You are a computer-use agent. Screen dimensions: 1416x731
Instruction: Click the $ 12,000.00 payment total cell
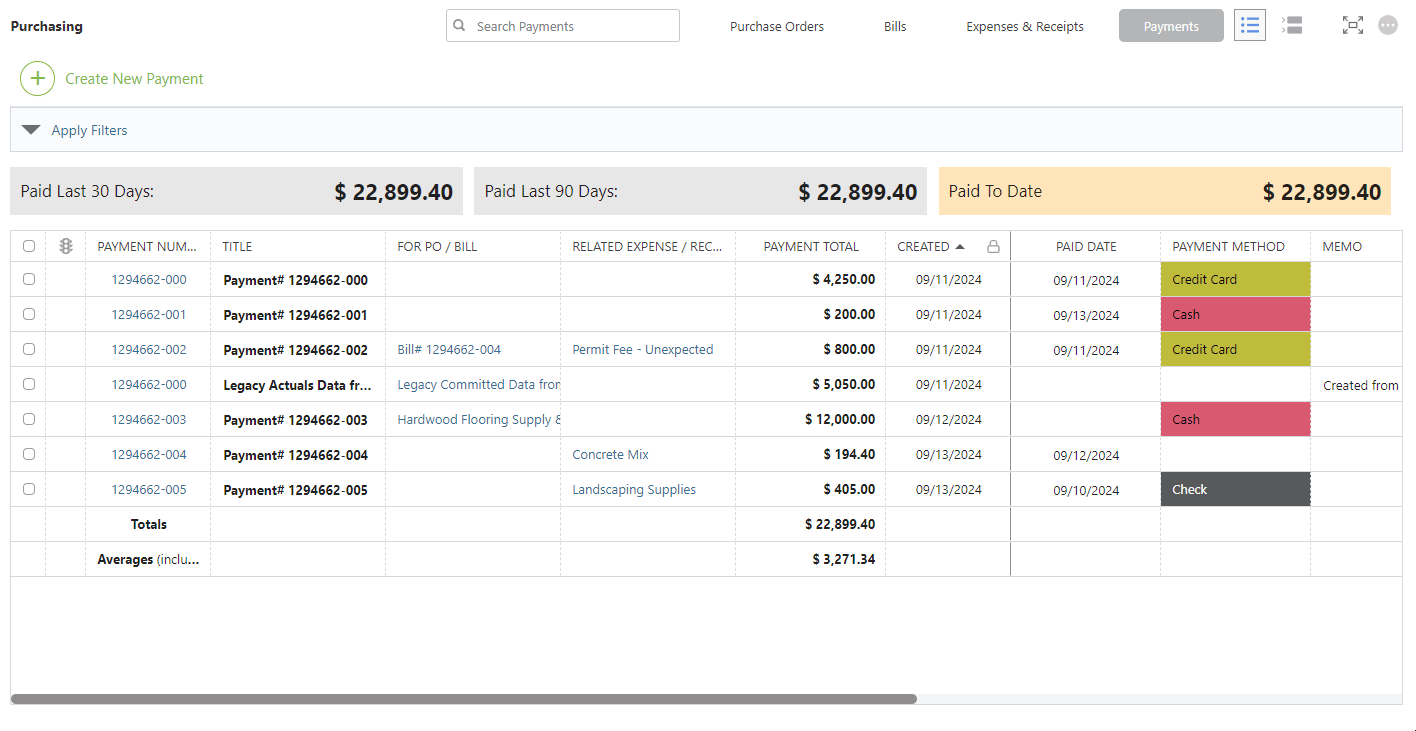click(x=840, y=420)
